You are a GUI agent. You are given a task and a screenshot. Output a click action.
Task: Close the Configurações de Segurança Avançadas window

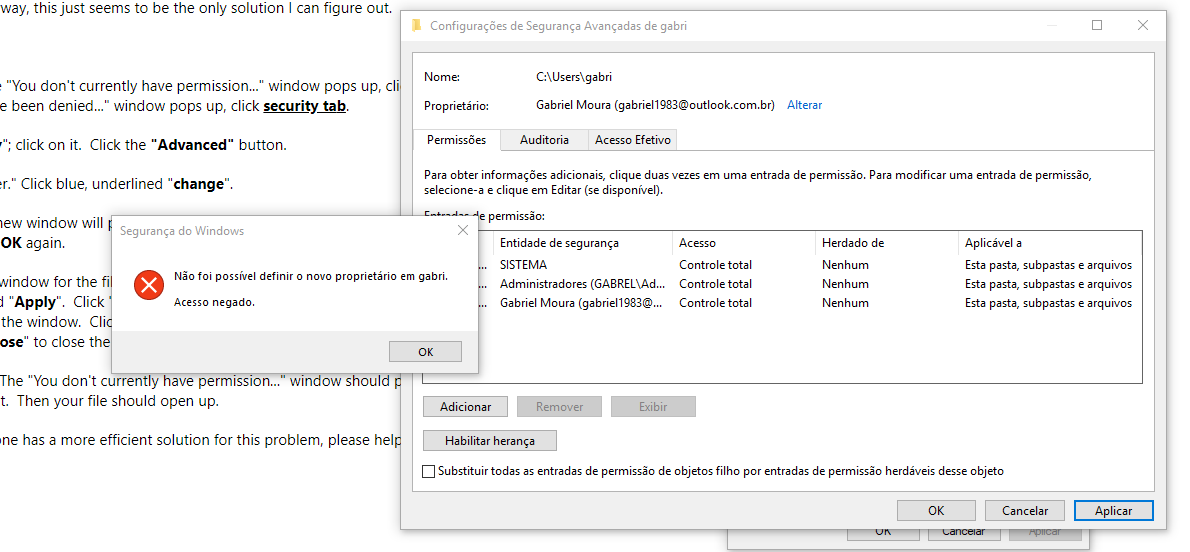click(x=1143, y=25)
